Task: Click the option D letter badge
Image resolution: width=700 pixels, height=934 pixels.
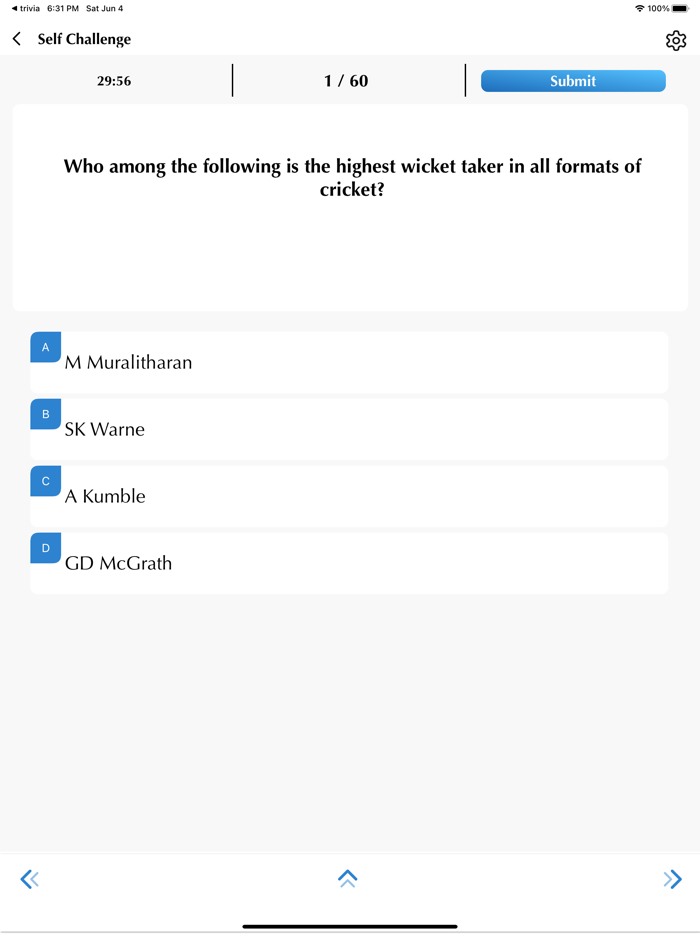Action: (45, 548)
